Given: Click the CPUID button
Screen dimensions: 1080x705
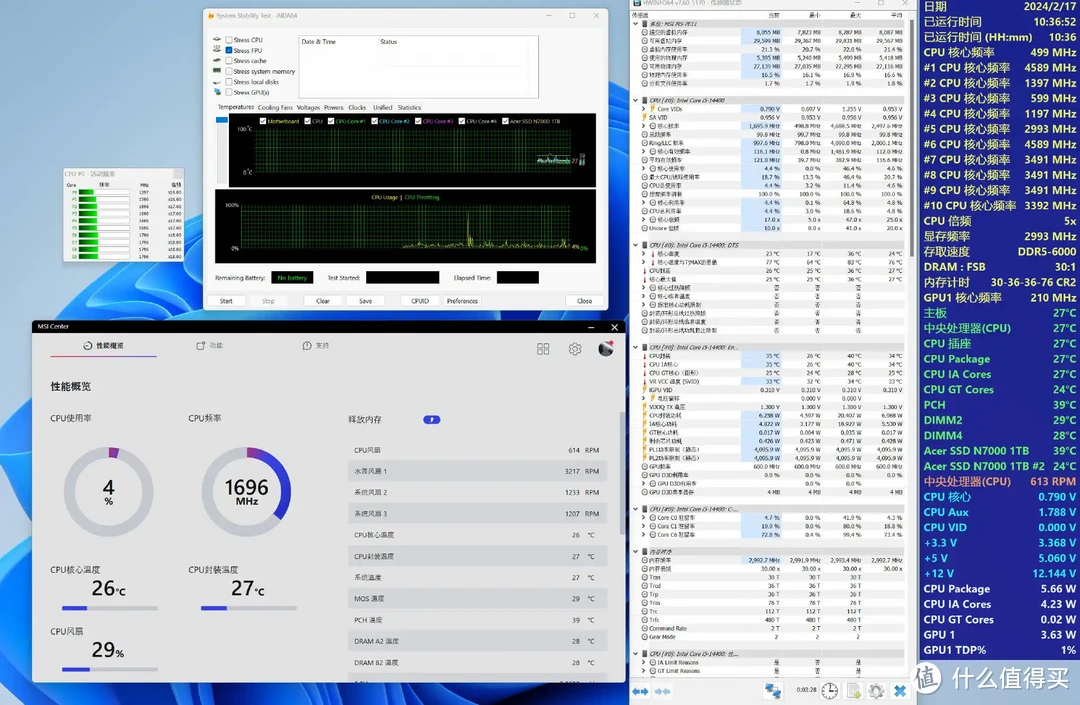Looking at the screenshot, I should (x=420, y=300).
